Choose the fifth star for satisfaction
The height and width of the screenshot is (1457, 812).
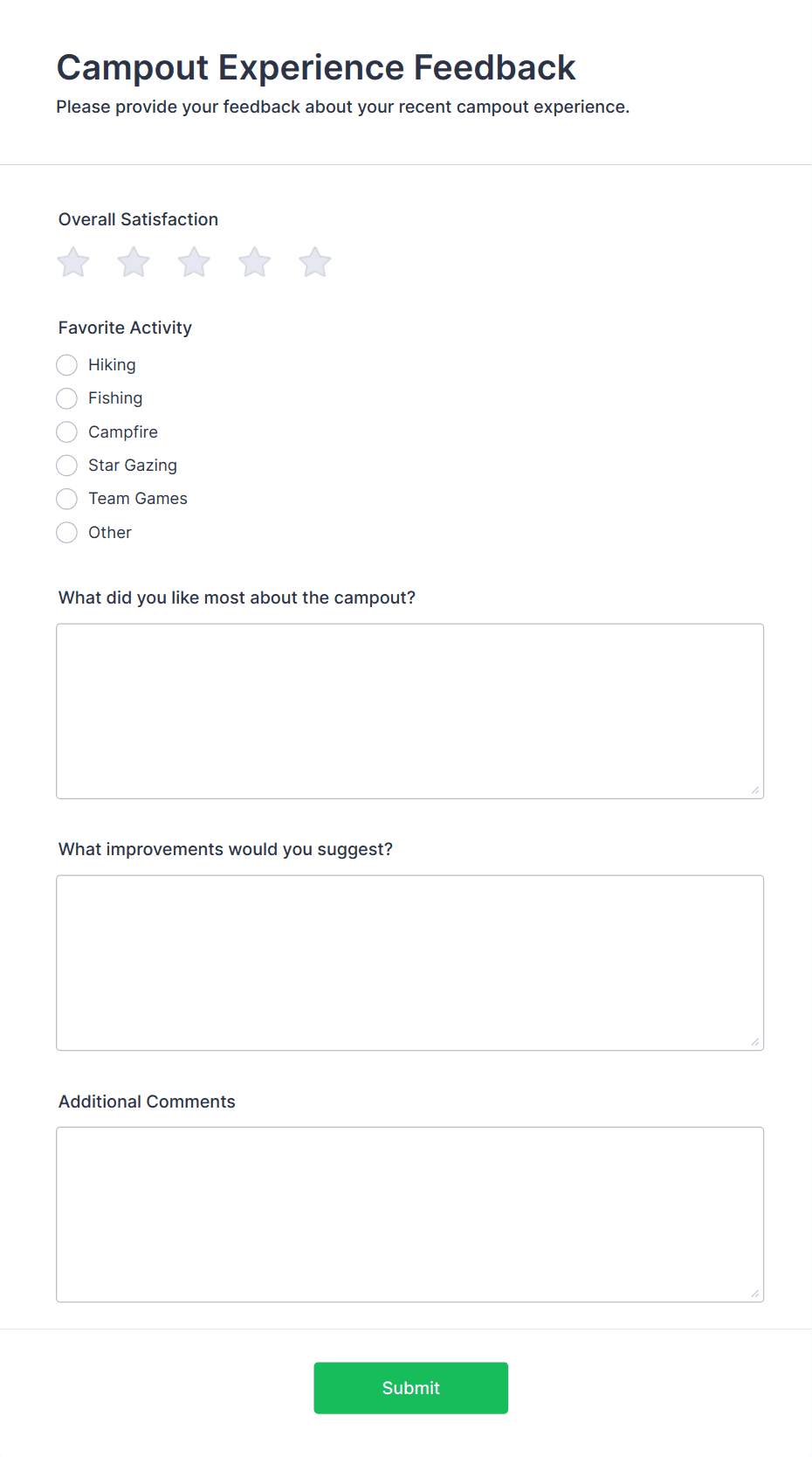(x=314, y=262)
